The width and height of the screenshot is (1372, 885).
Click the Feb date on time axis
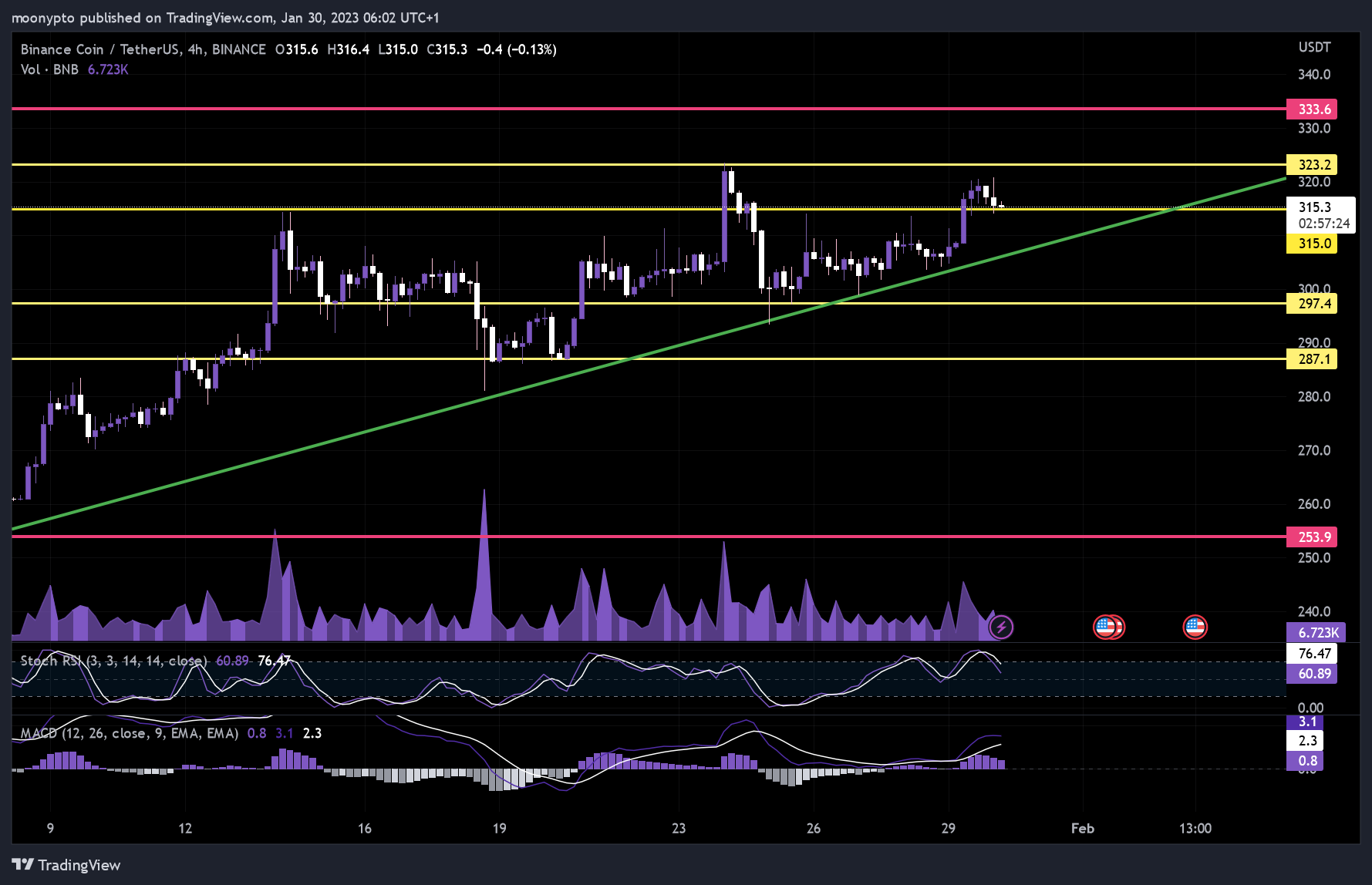click(x=1083, y=829)
